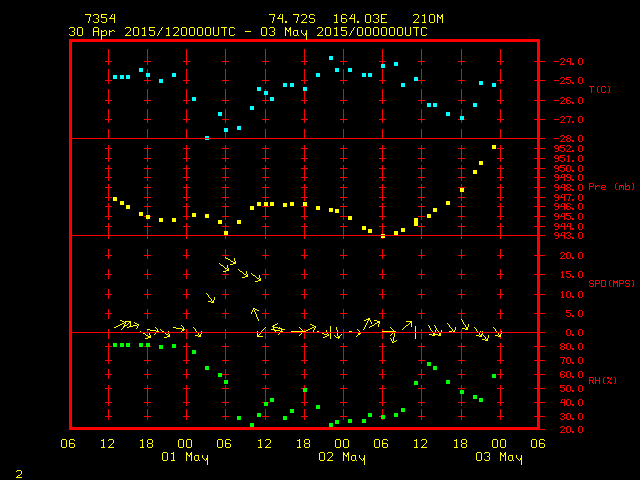Click the "01 May" date label
The height and width of the screenshot is (480, 640).
(x=185, y=457)
